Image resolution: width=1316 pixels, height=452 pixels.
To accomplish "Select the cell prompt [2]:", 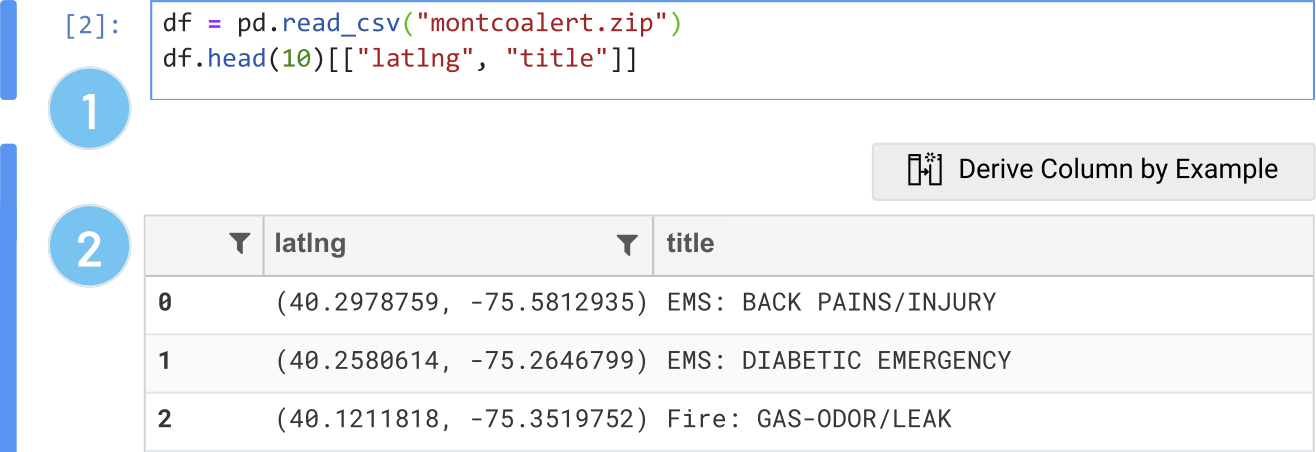I will [92, 25].
